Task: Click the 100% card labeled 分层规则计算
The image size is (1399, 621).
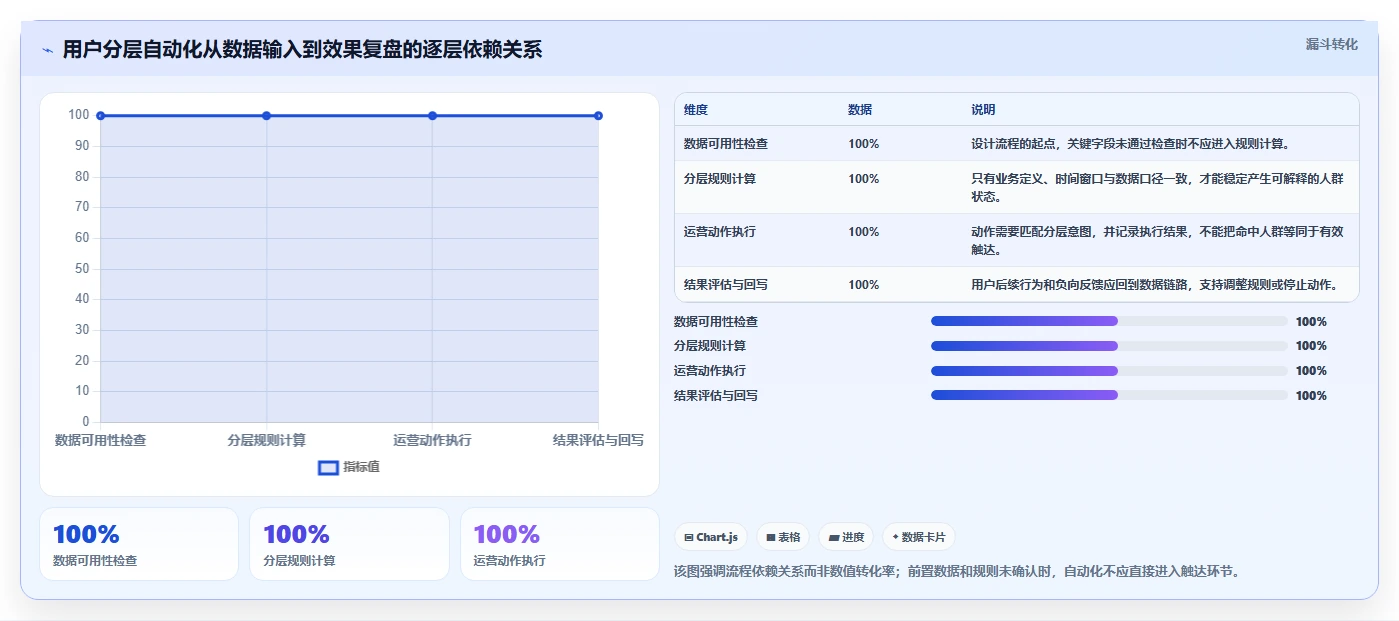Action: pos(349,544)
